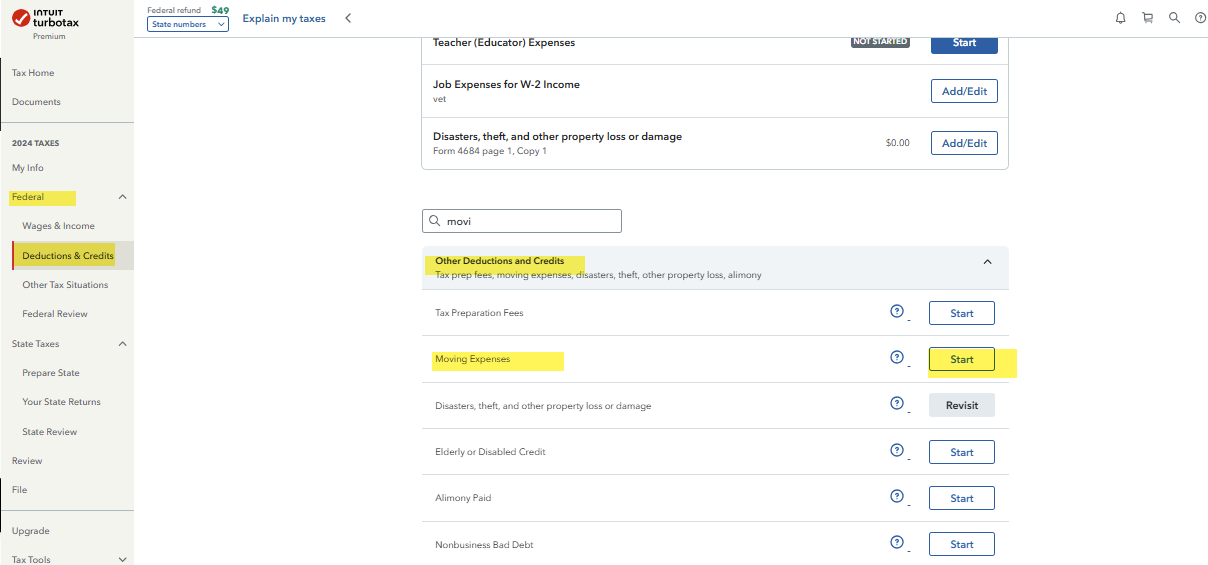1208x565 pixels.
Task: Collapse the State Taxes sidebar section
Action: tap(122, 344)
